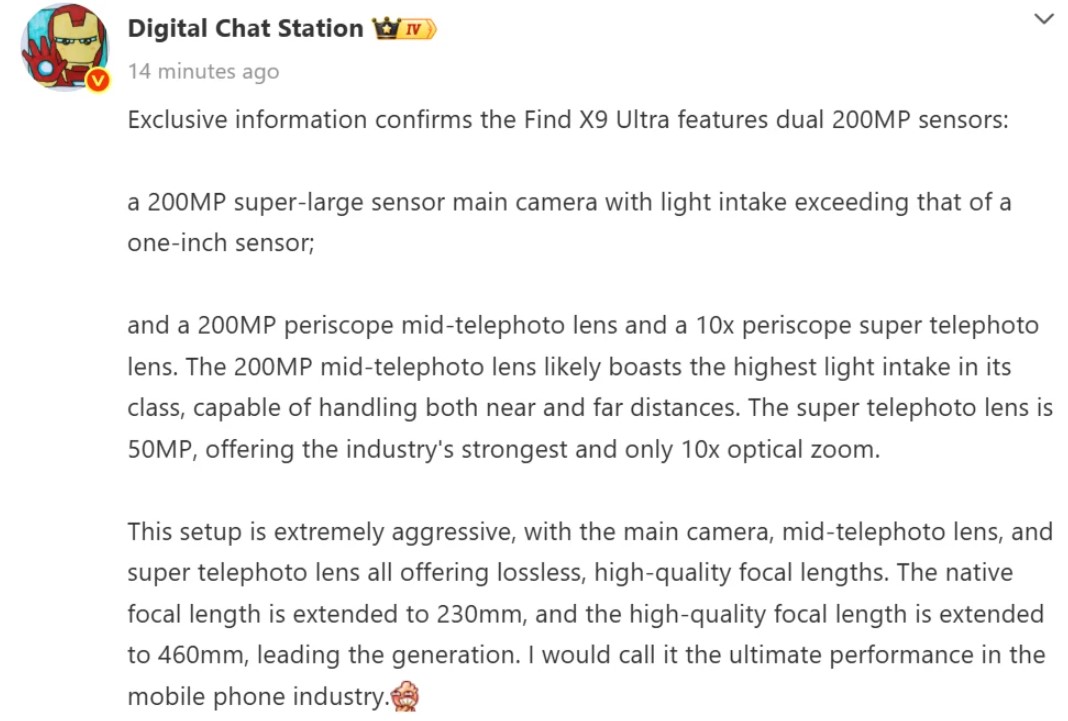Expand the post options chevron

point(1044,19)
